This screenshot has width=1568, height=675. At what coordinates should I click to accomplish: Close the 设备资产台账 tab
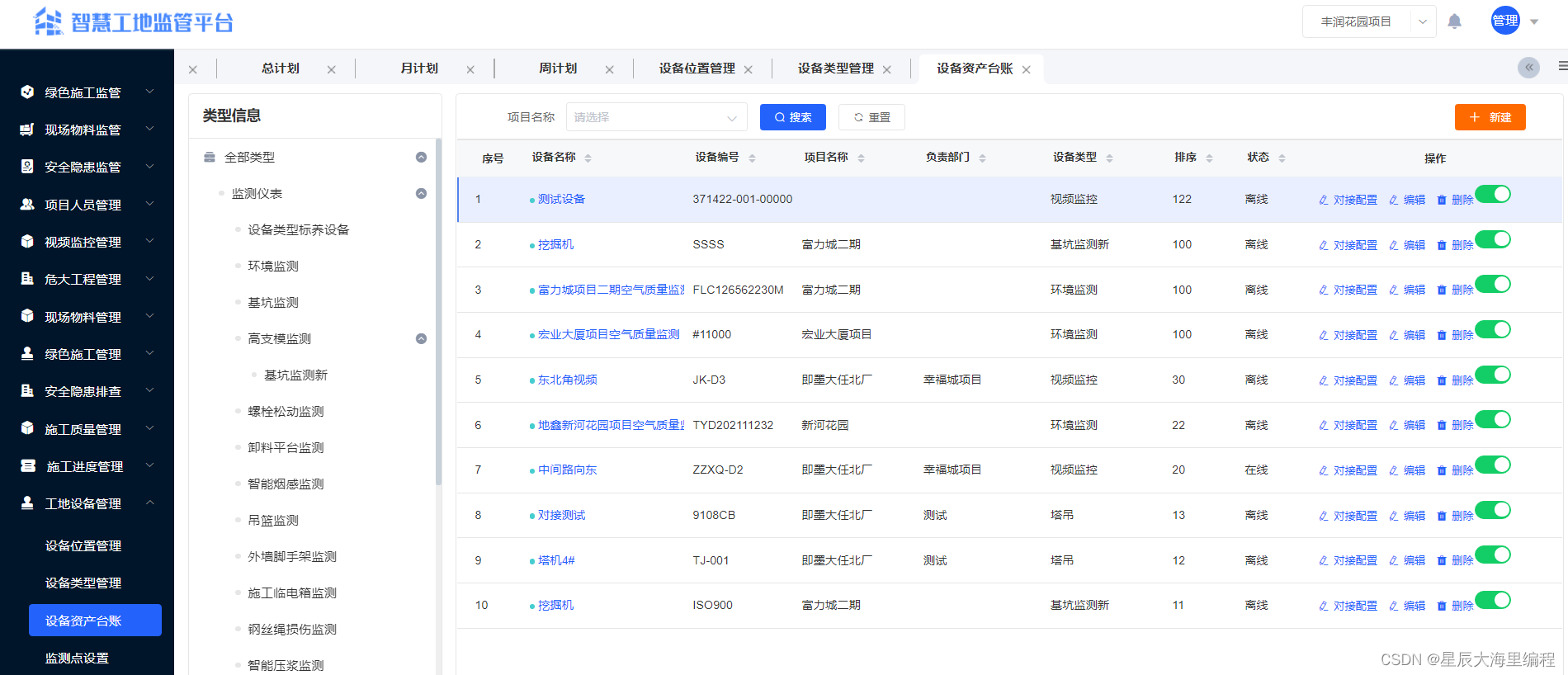coord(1026,69)
